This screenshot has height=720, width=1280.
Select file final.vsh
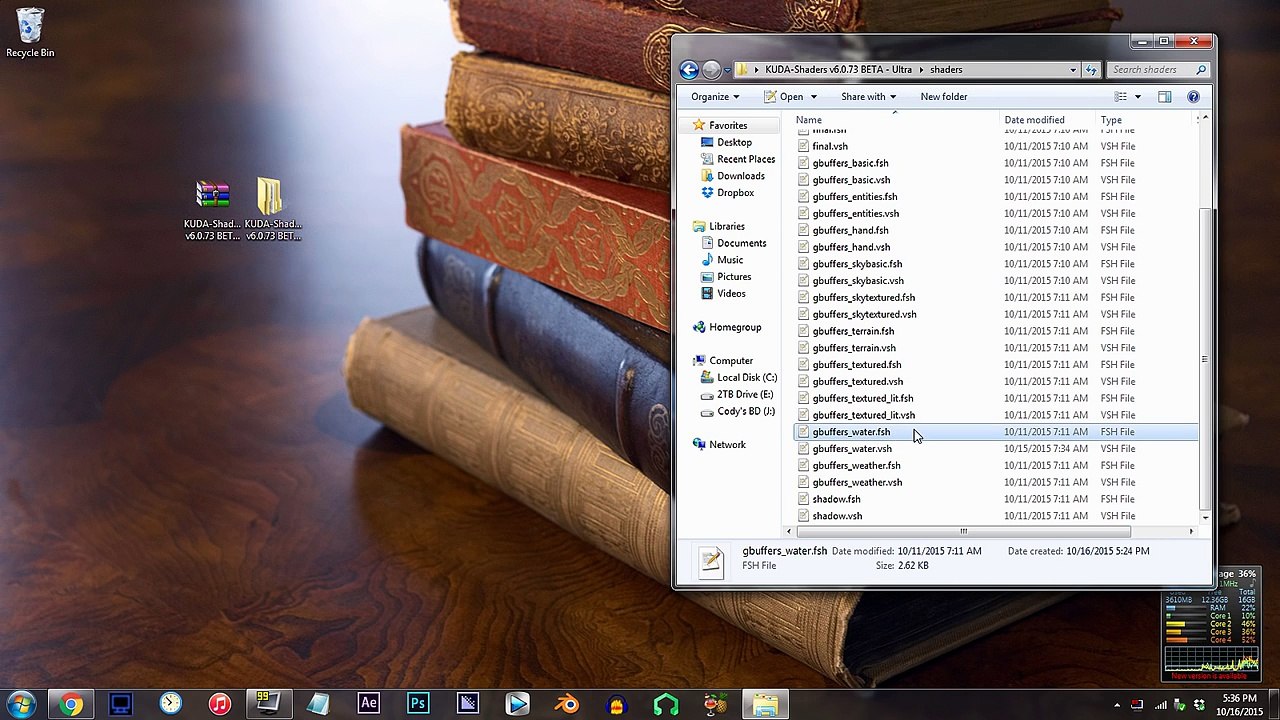tap(830, 147)
